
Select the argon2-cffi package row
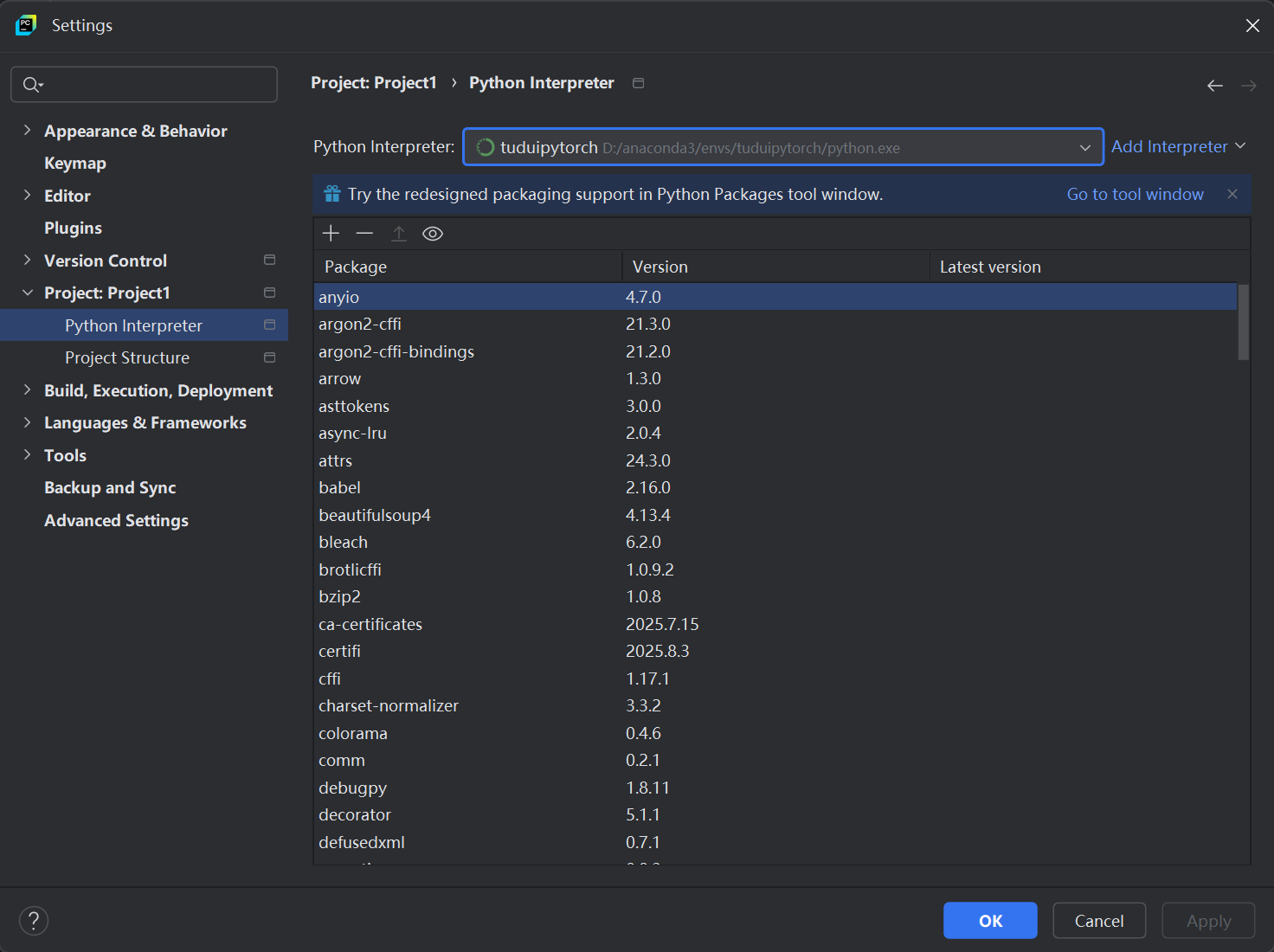(x=775, y=324)
